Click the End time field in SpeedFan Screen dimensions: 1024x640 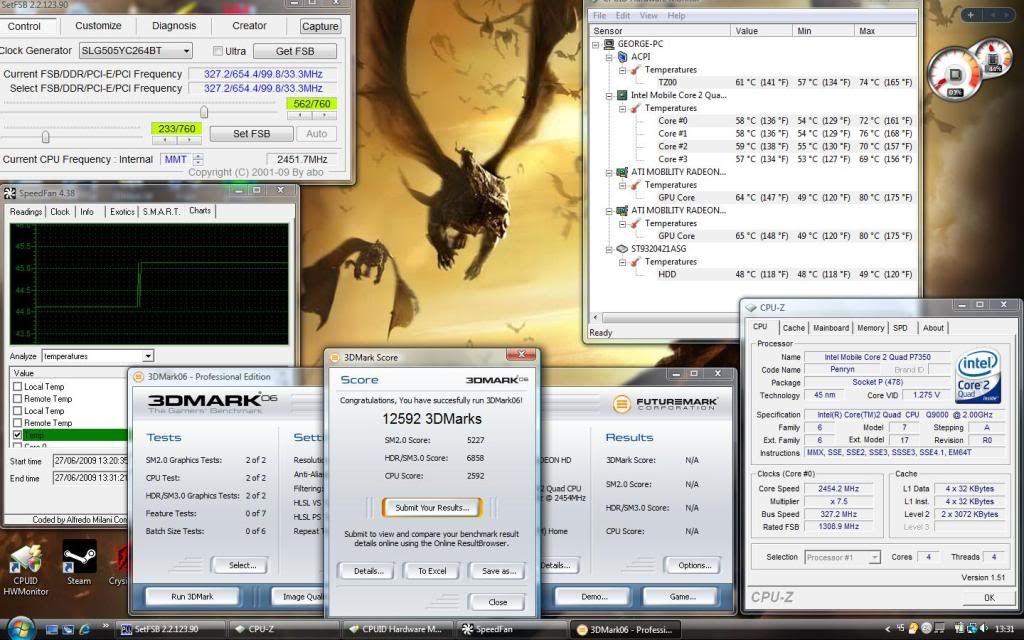(x=90, y=478)
